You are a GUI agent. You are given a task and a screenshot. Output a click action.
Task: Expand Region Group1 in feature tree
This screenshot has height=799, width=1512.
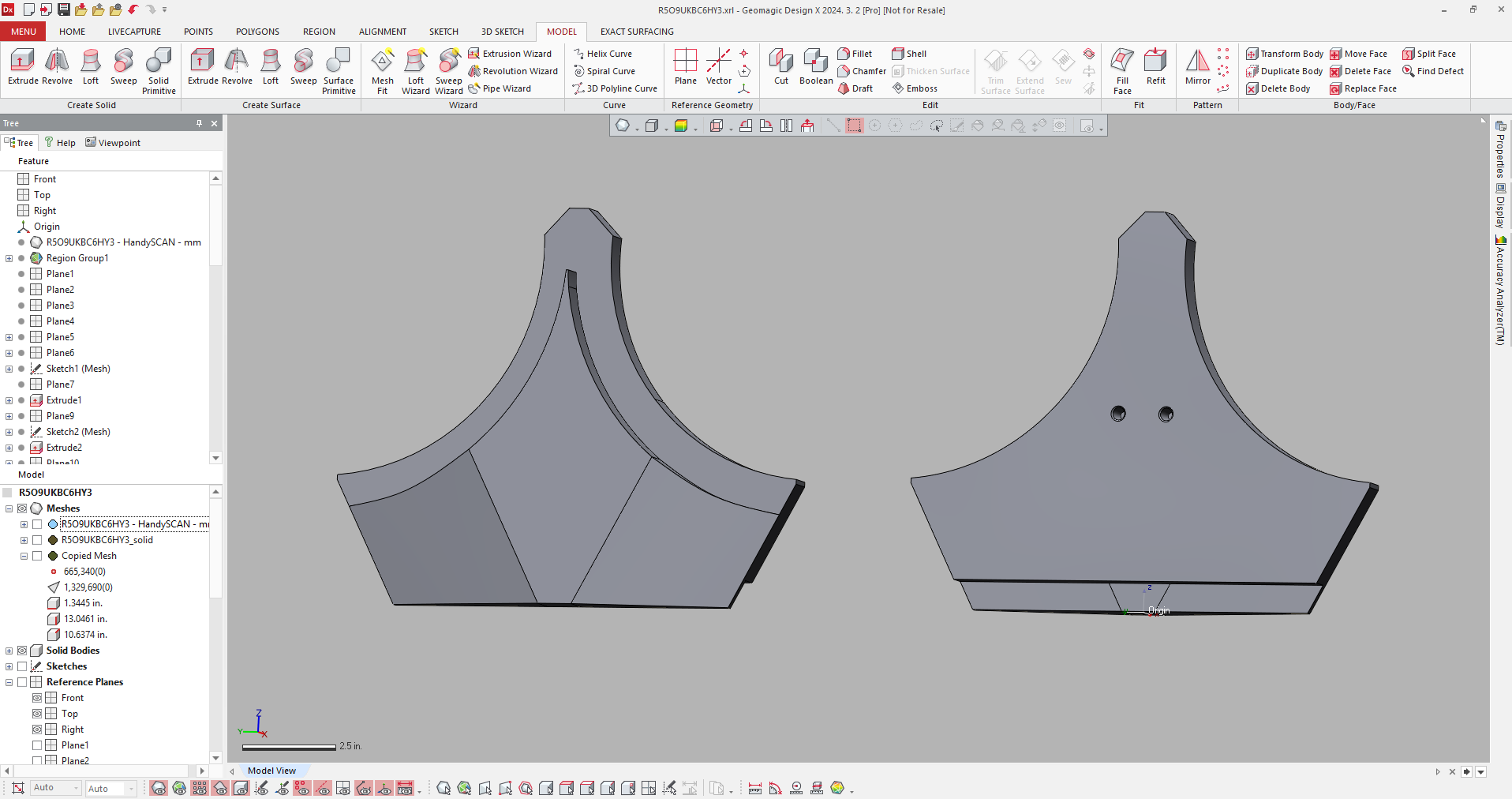[x=9, y=258]
